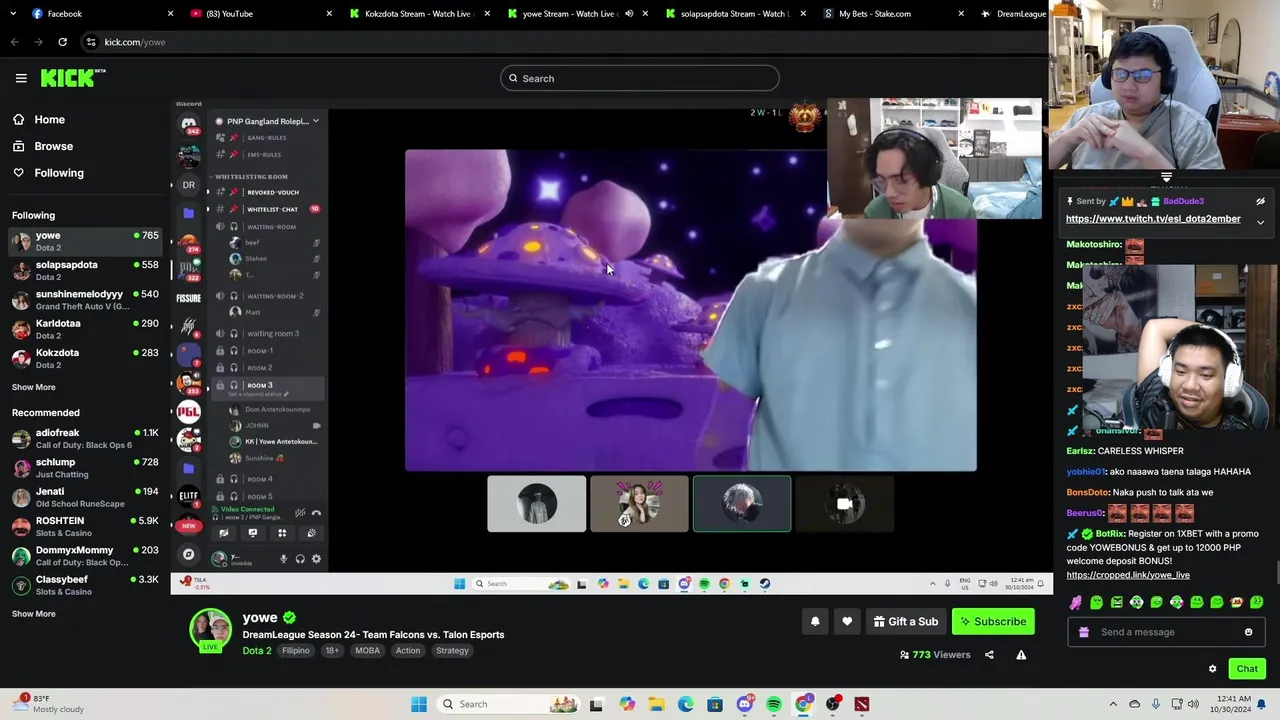Open site info icon in address bar
Screen dimensions: 1280x720
point(91,42)
